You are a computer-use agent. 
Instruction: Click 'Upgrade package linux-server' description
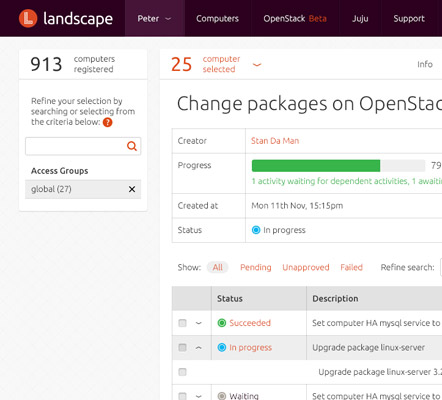(x=368, y=347)
